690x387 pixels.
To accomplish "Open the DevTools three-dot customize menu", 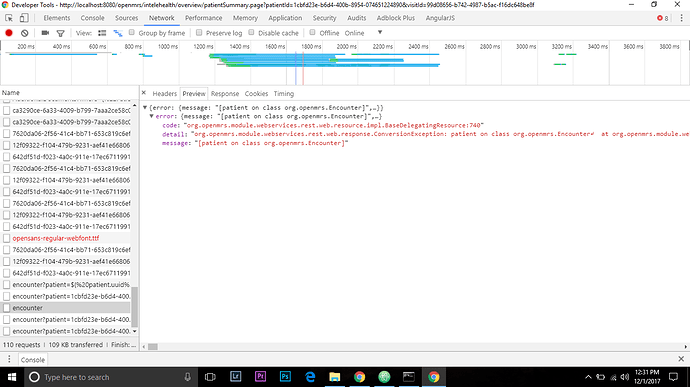I will (x=682, y=18).
